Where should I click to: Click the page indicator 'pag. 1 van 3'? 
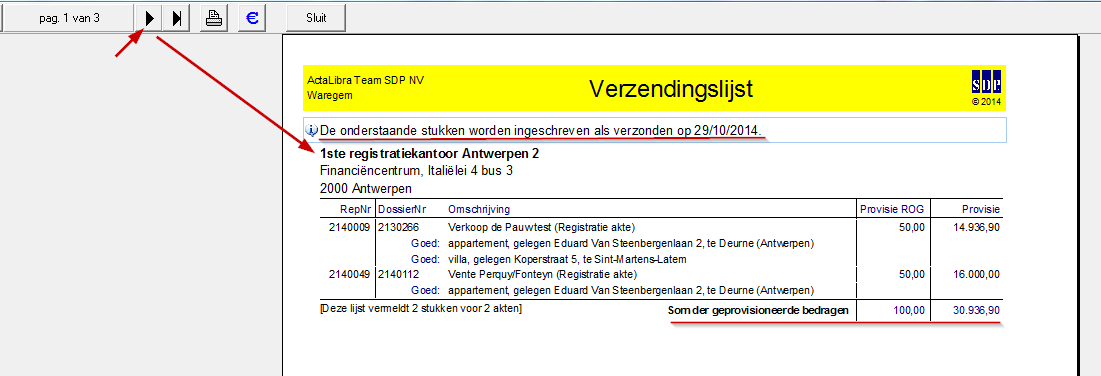point(69,18)
